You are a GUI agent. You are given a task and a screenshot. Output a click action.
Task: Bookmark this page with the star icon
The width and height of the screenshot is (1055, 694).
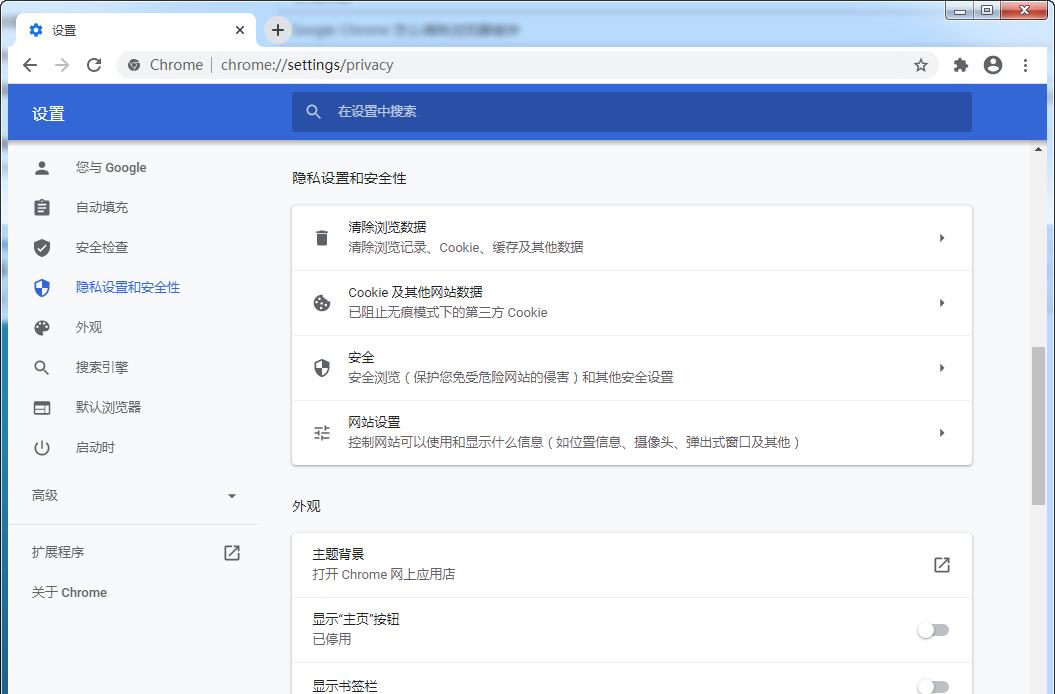pyautogui.click(x=920, y=65)
